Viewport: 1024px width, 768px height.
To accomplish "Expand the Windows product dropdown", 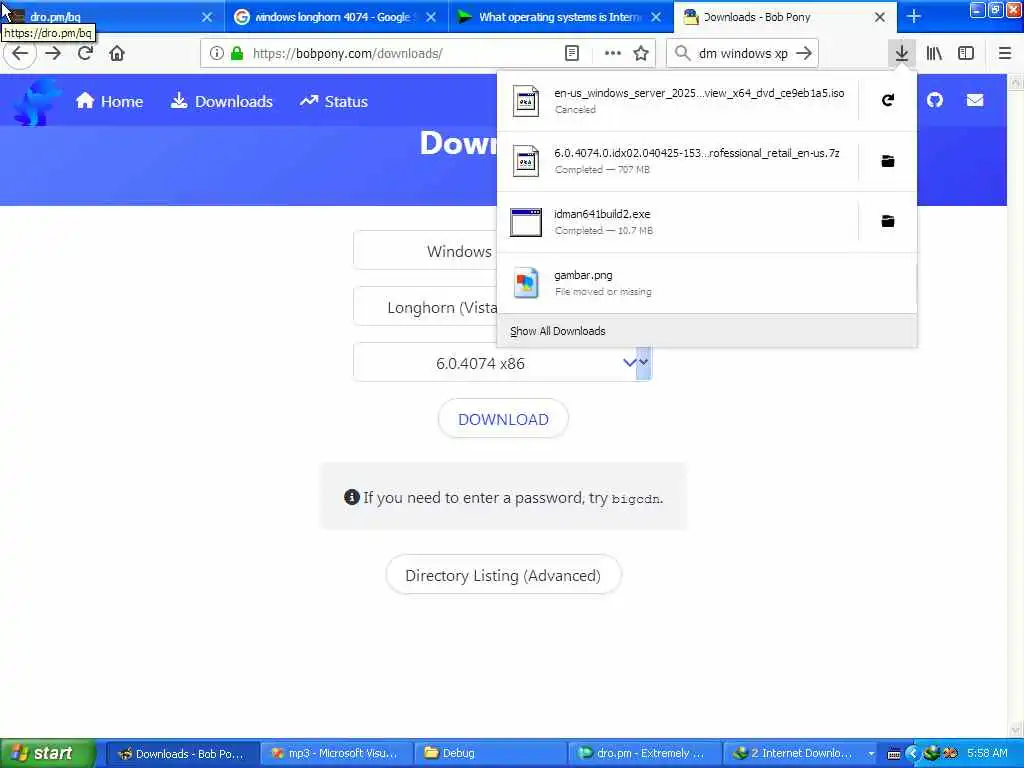I will 425,251.
